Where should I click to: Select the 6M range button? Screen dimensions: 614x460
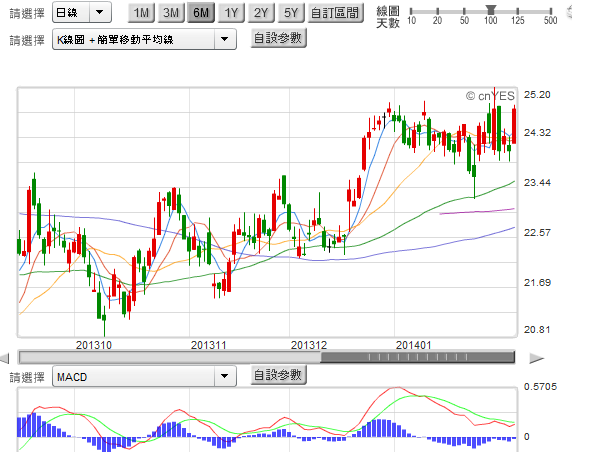(x=201, y=13)
